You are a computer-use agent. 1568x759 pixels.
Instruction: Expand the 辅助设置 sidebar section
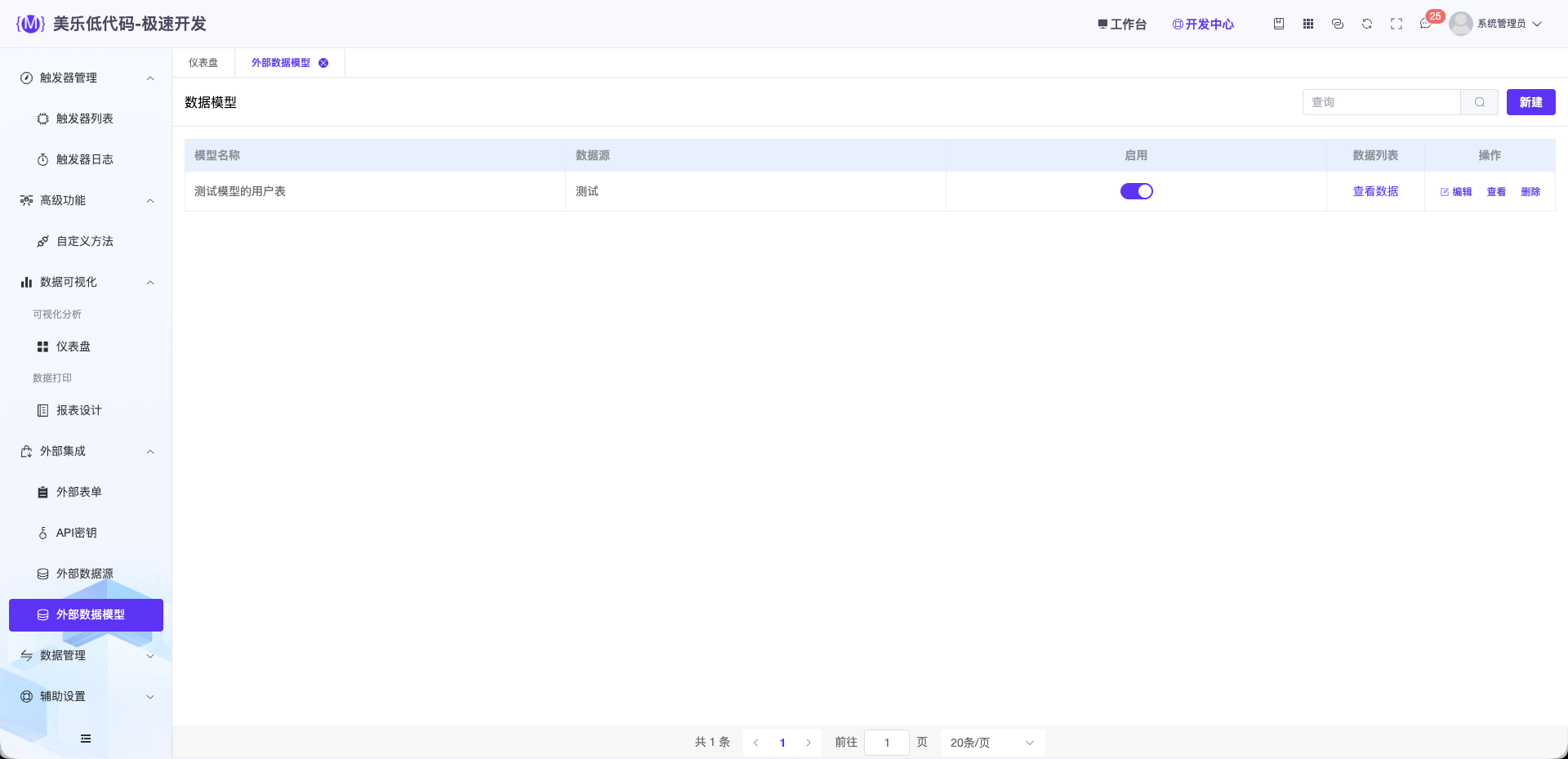(86, 696)
